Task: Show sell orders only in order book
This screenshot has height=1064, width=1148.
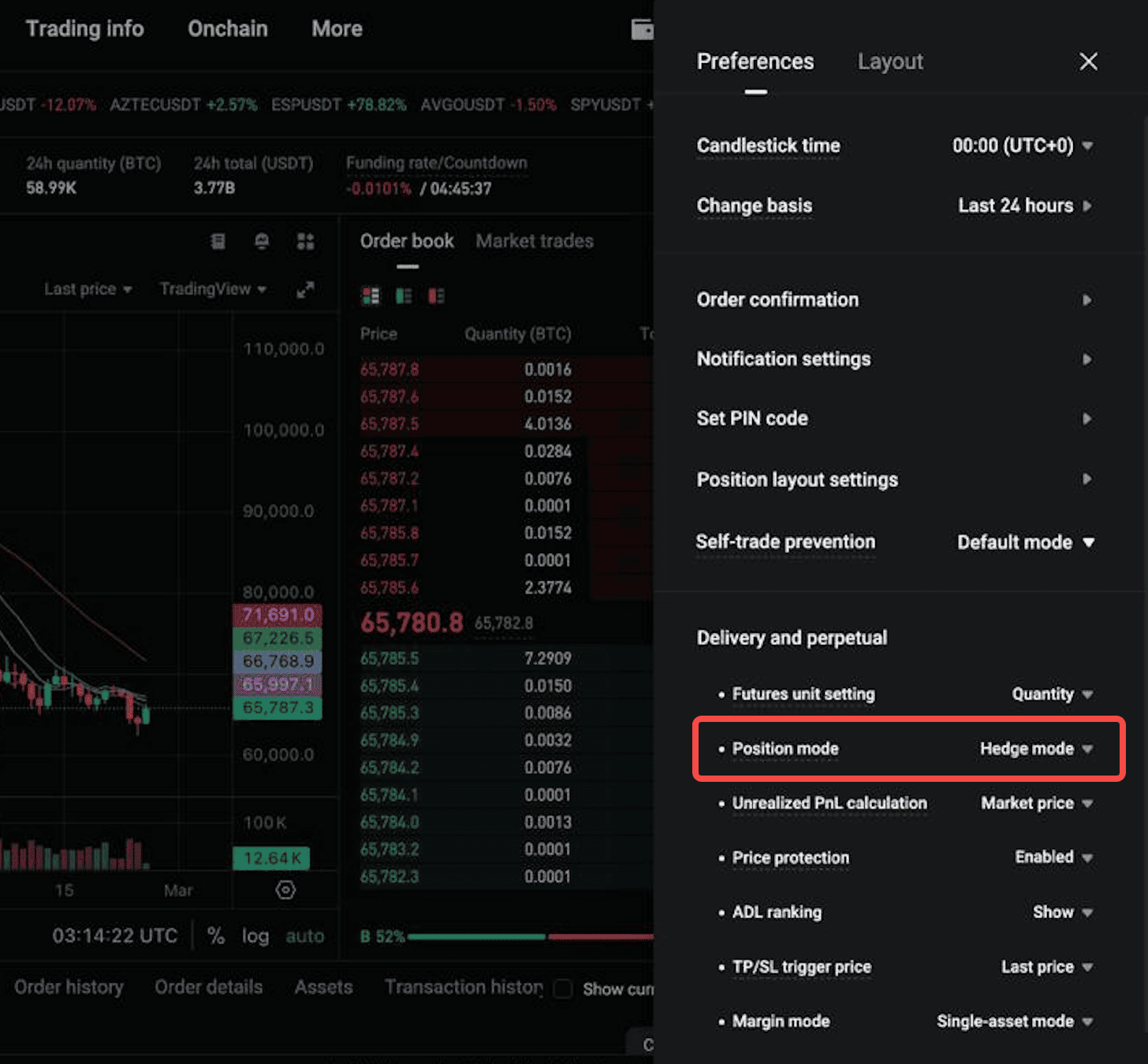Action: (x=437, y=296)
